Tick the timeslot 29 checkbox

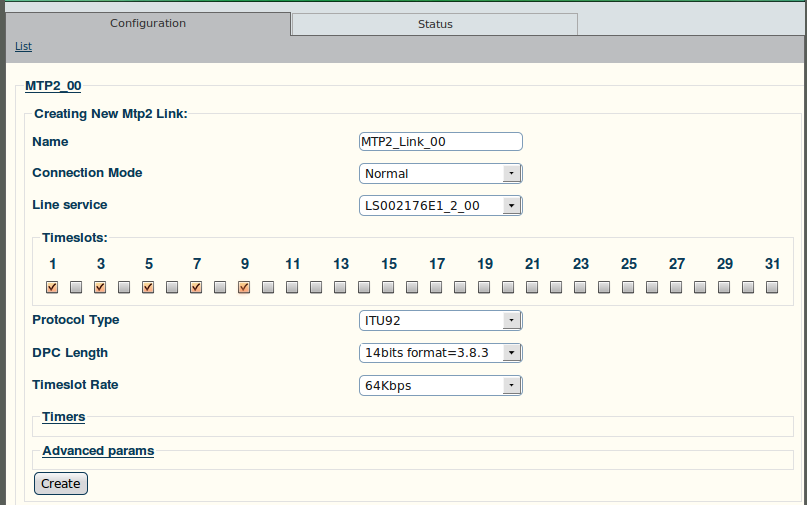(x=724, y=287)
